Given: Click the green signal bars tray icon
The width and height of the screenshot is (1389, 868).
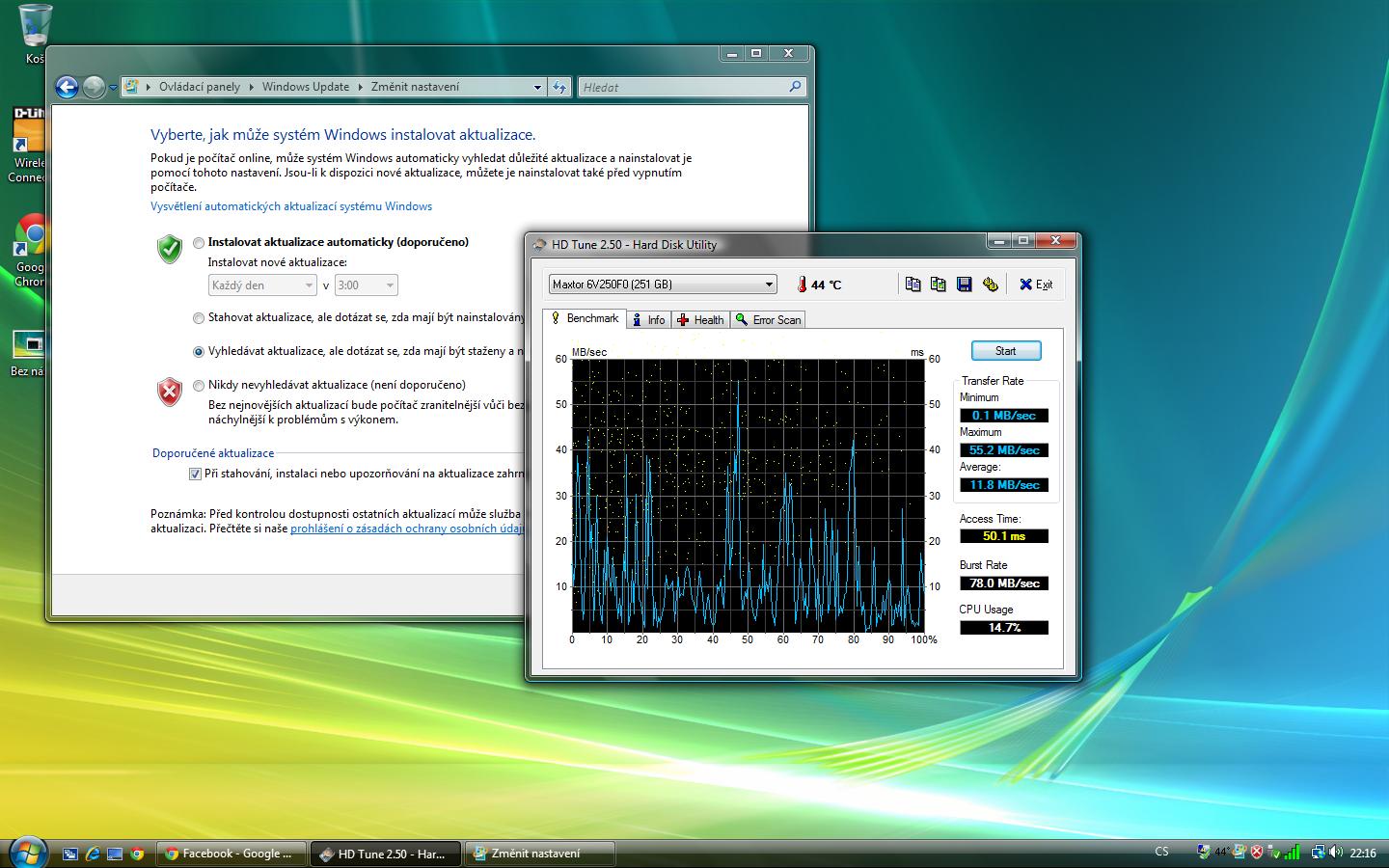Looking at the screenshot, I should pyautogui.click(x=1293, y=852).
